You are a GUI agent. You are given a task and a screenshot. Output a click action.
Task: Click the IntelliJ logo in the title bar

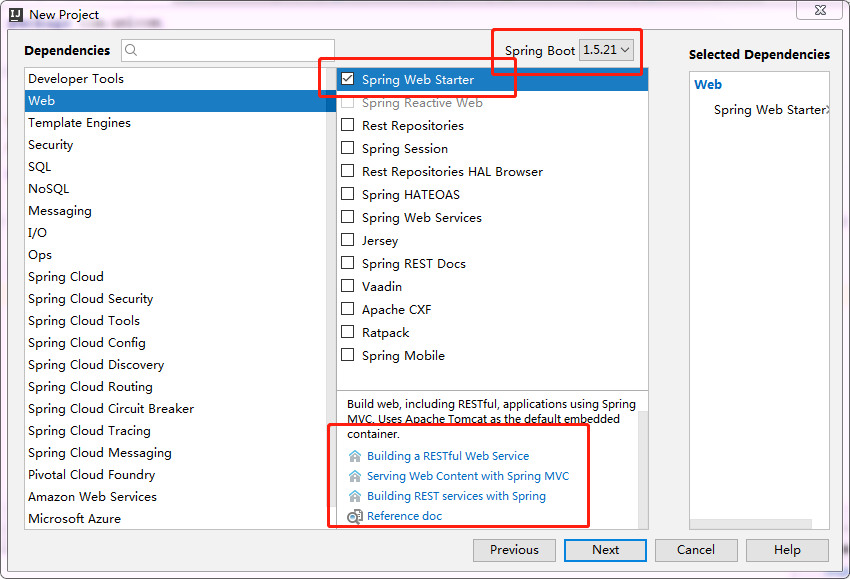click(x=16, y=15)
